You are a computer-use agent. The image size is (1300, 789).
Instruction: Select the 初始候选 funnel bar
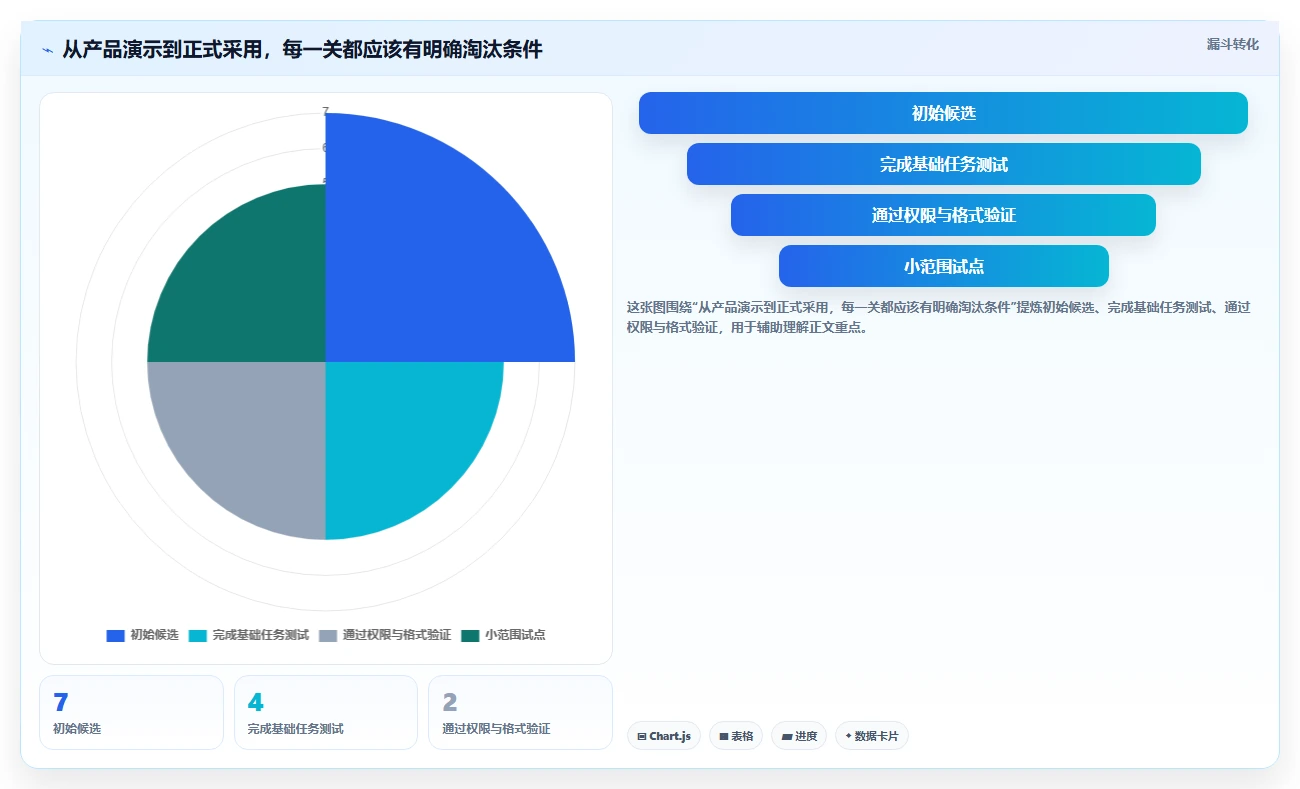click(943, 113)
